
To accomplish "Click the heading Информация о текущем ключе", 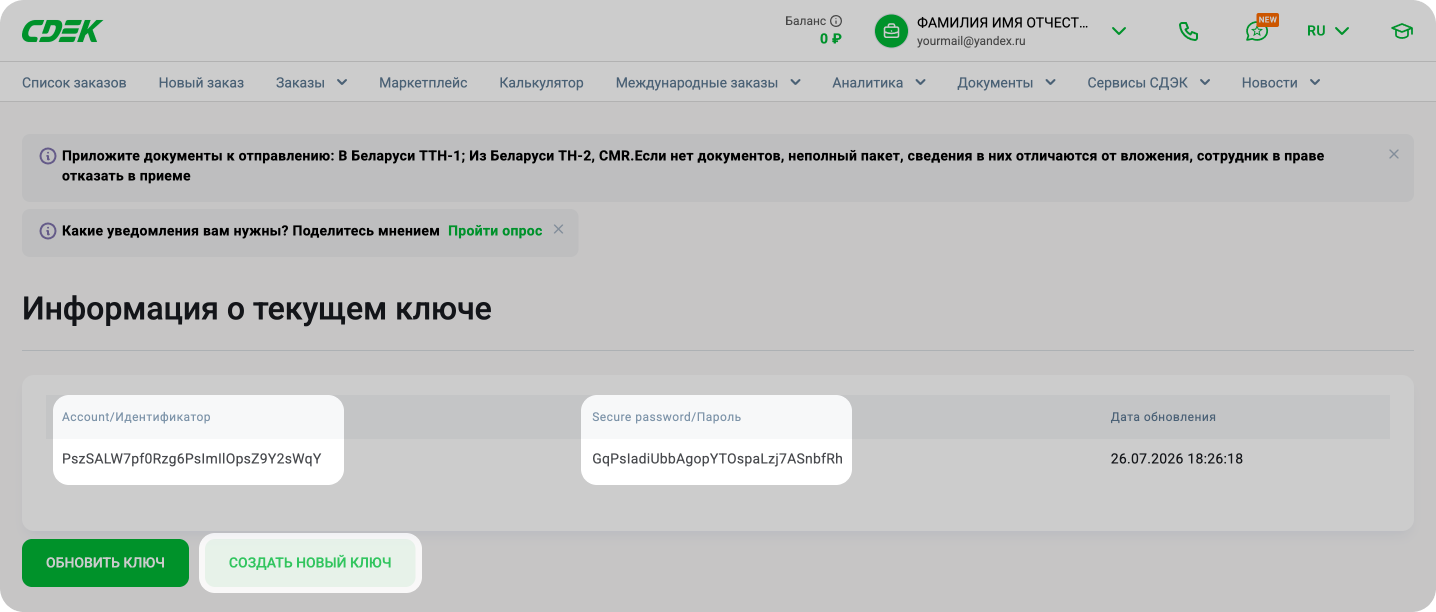I will coord(257,308).
